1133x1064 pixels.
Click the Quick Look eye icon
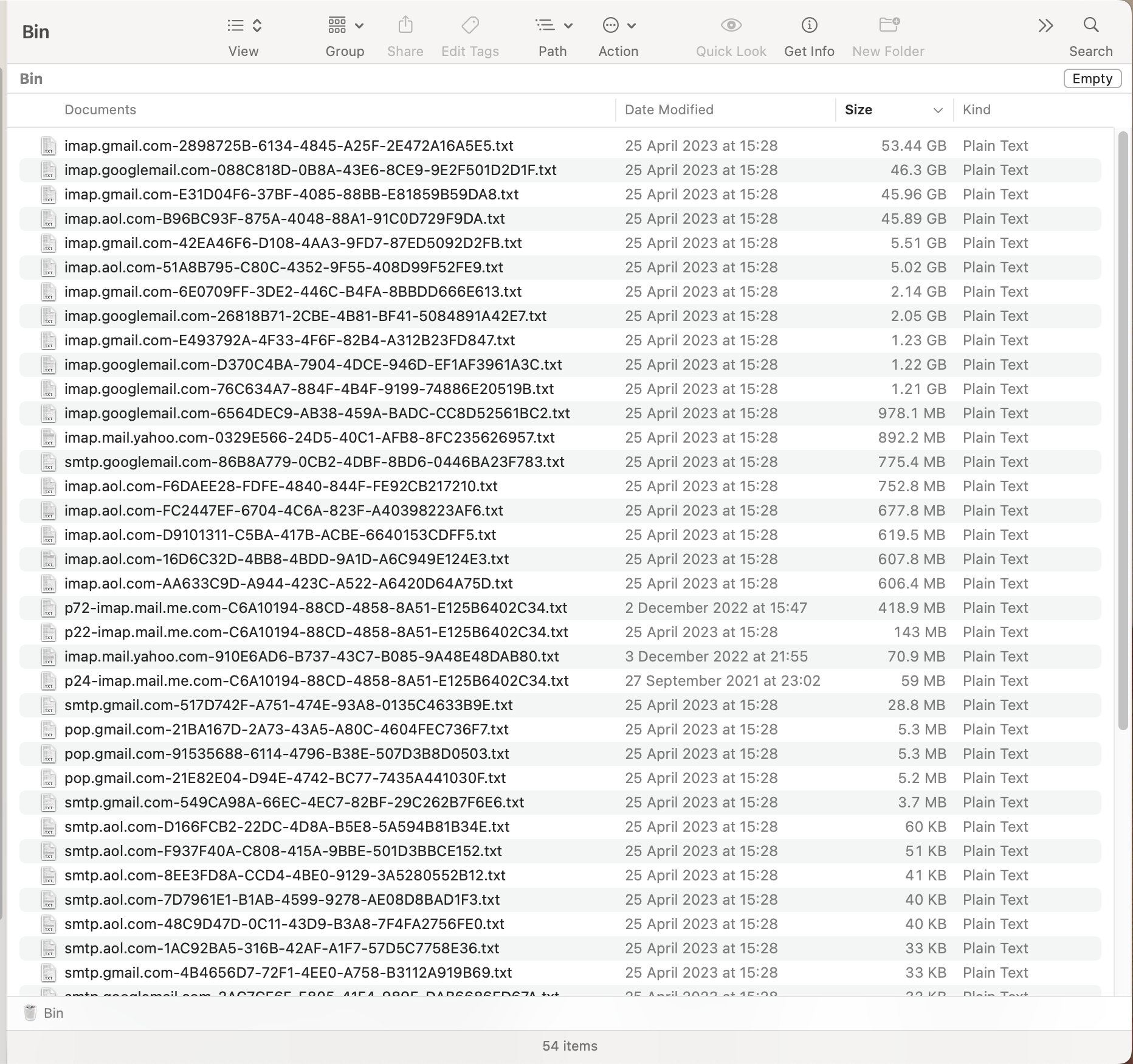pyautogui.click(x=731, y=26)
